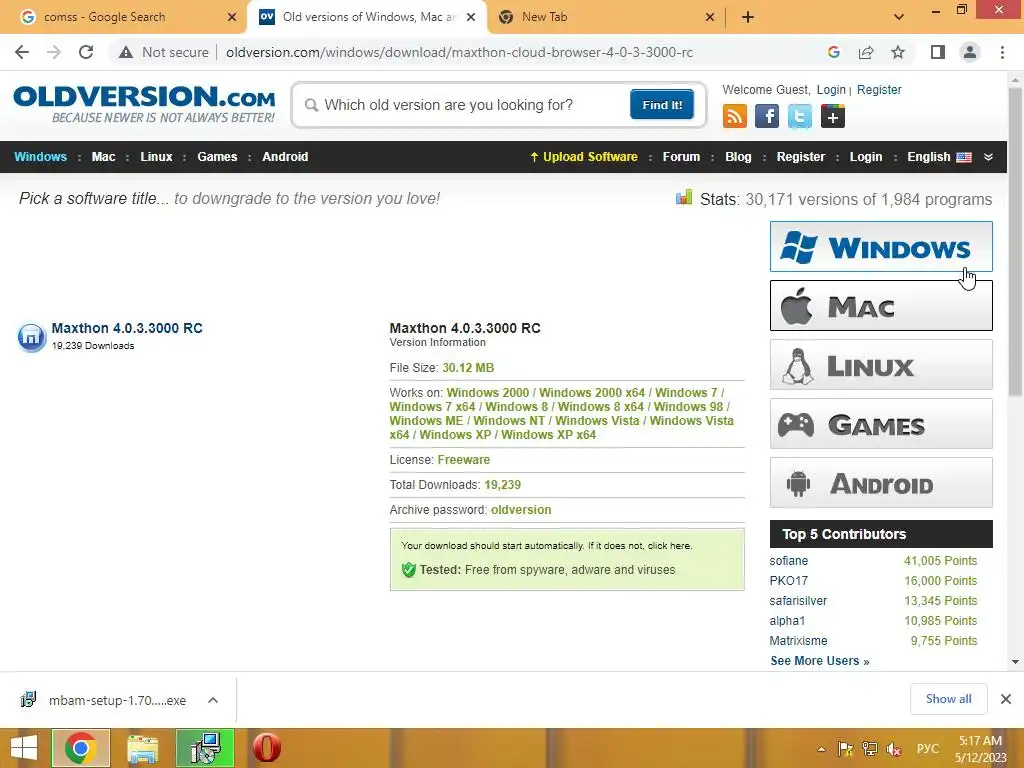Close the downloads bar
This screenshot has height=768, width=1024.
1006,699
